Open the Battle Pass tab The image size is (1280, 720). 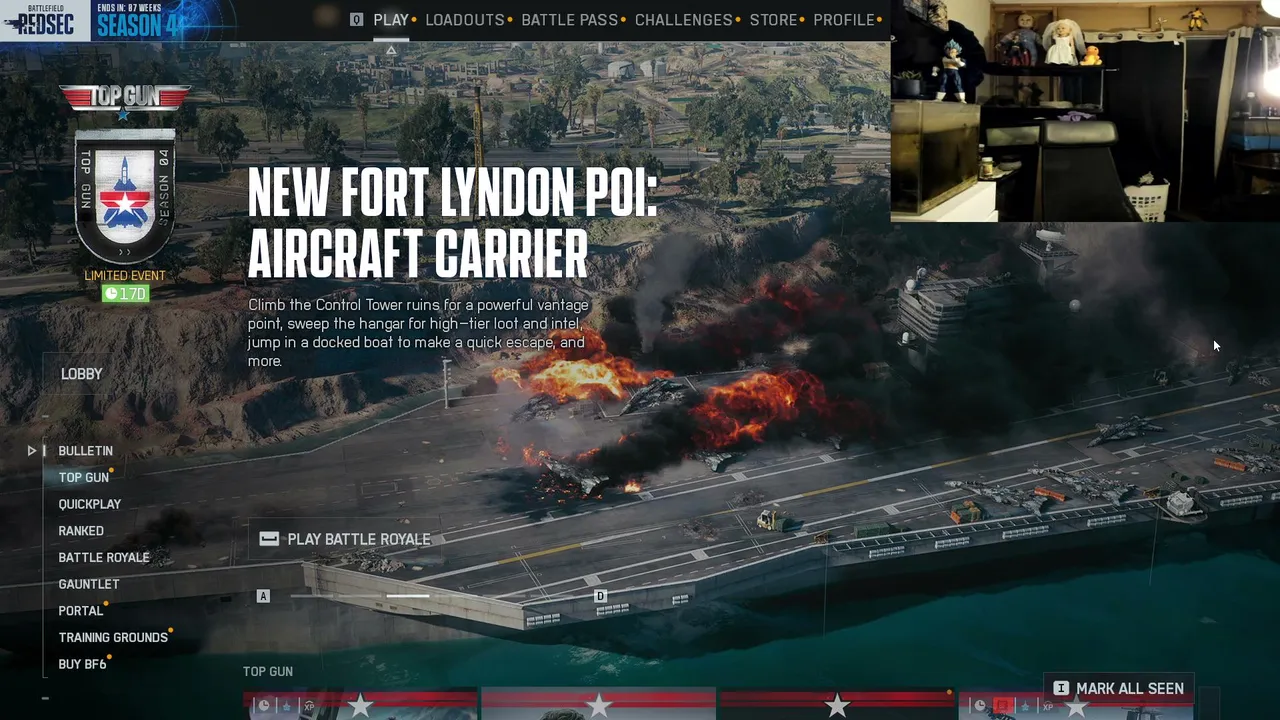[x=570, y=20]
